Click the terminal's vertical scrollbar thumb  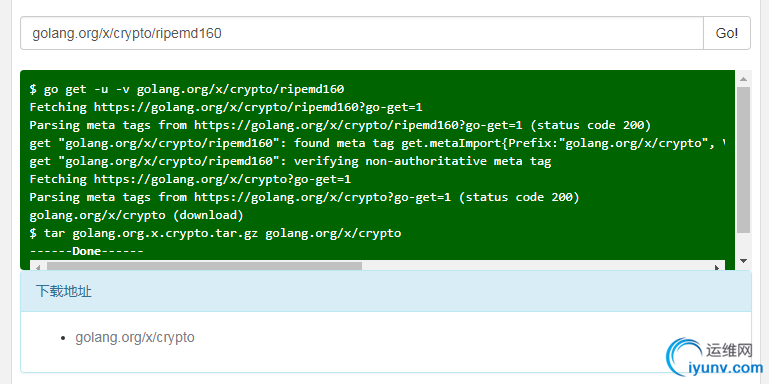[x=743, y=160]
